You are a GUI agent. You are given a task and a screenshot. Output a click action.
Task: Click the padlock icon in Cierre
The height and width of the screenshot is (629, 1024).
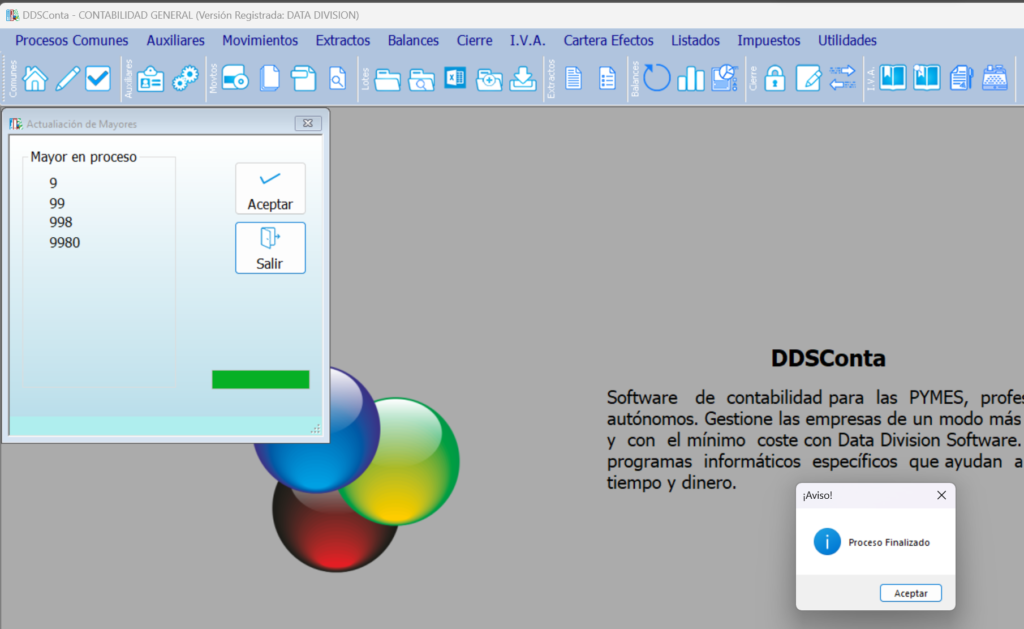pos(775,78)
